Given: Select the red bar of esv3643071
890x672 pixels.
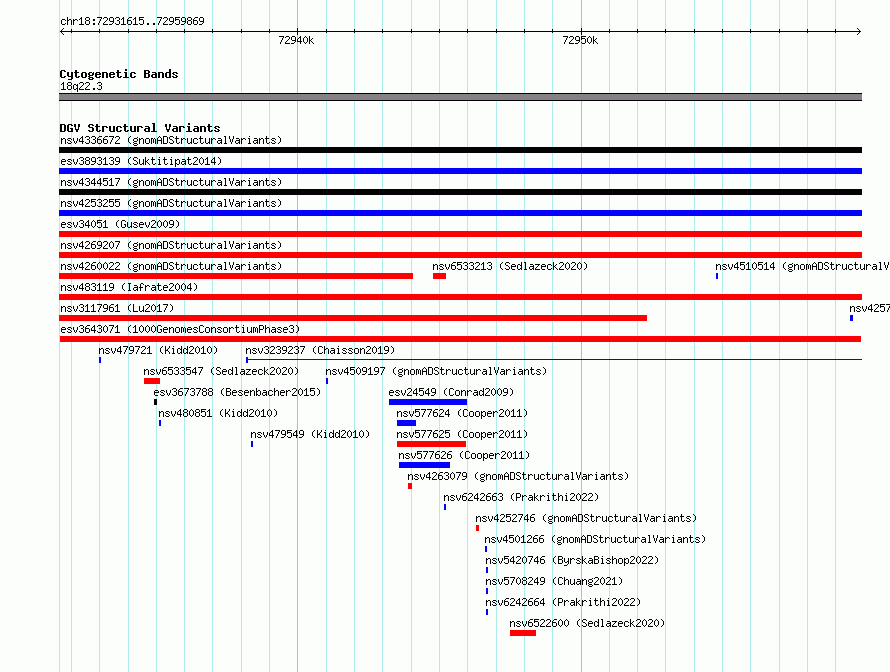Looking at the screenshot, I should point(460,339).
